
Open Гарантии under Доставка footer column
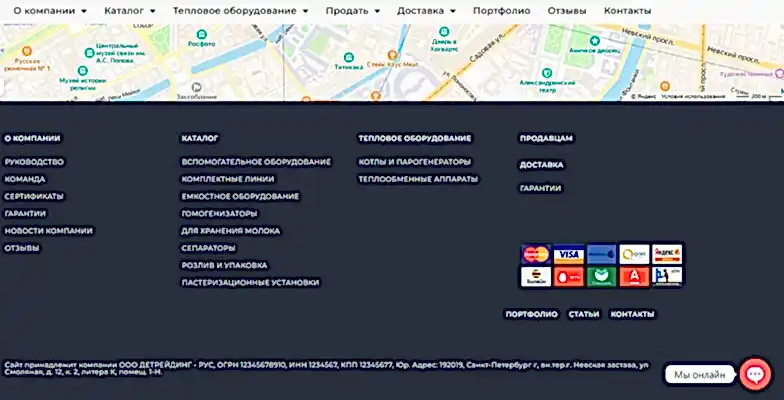(x=540, y=188)
